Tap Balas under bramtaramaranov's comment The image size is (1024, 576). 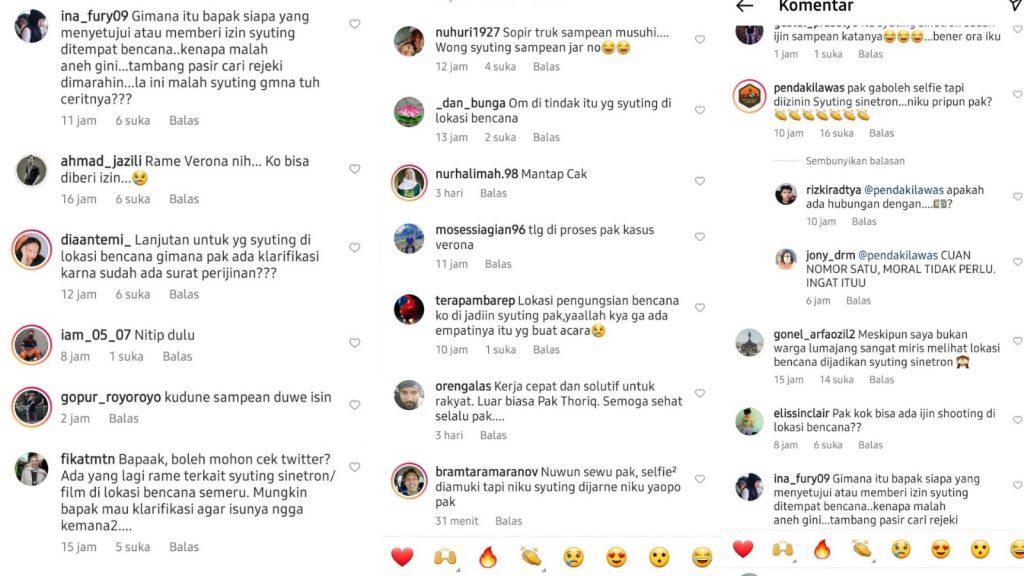click(x=509, y=521)
